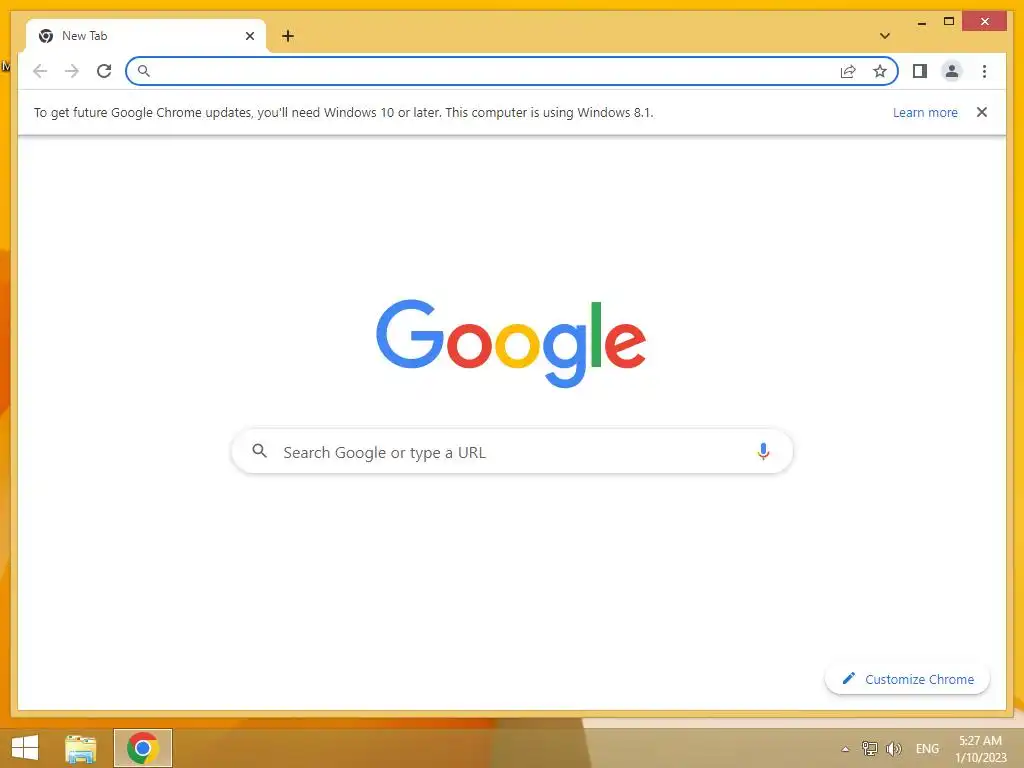Open Customize Chrome
The height and width of the screenshot is (768, 1024).
click(908, 679)
